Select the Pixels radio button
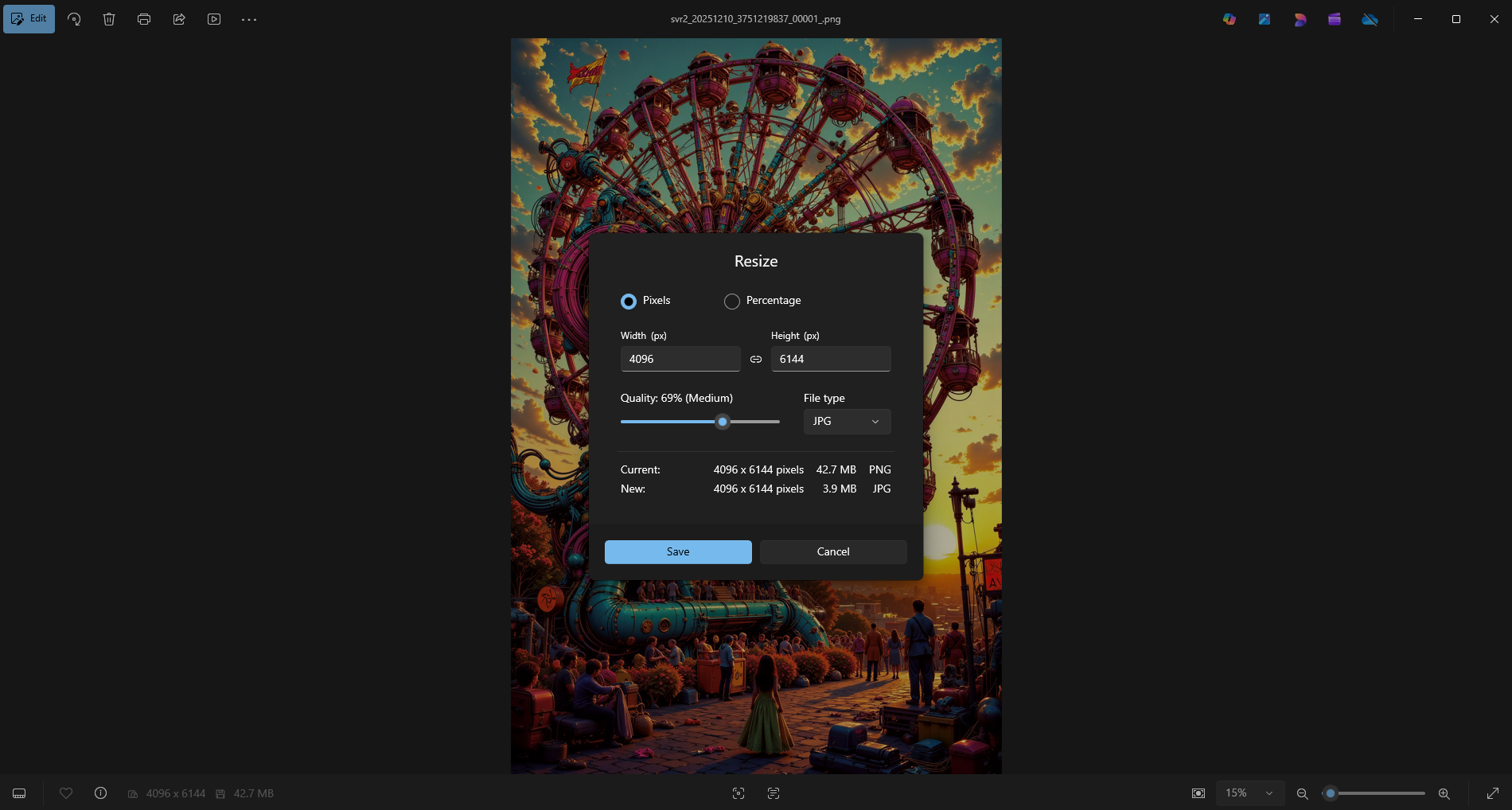1512x810 pixels. coord(629,302)
